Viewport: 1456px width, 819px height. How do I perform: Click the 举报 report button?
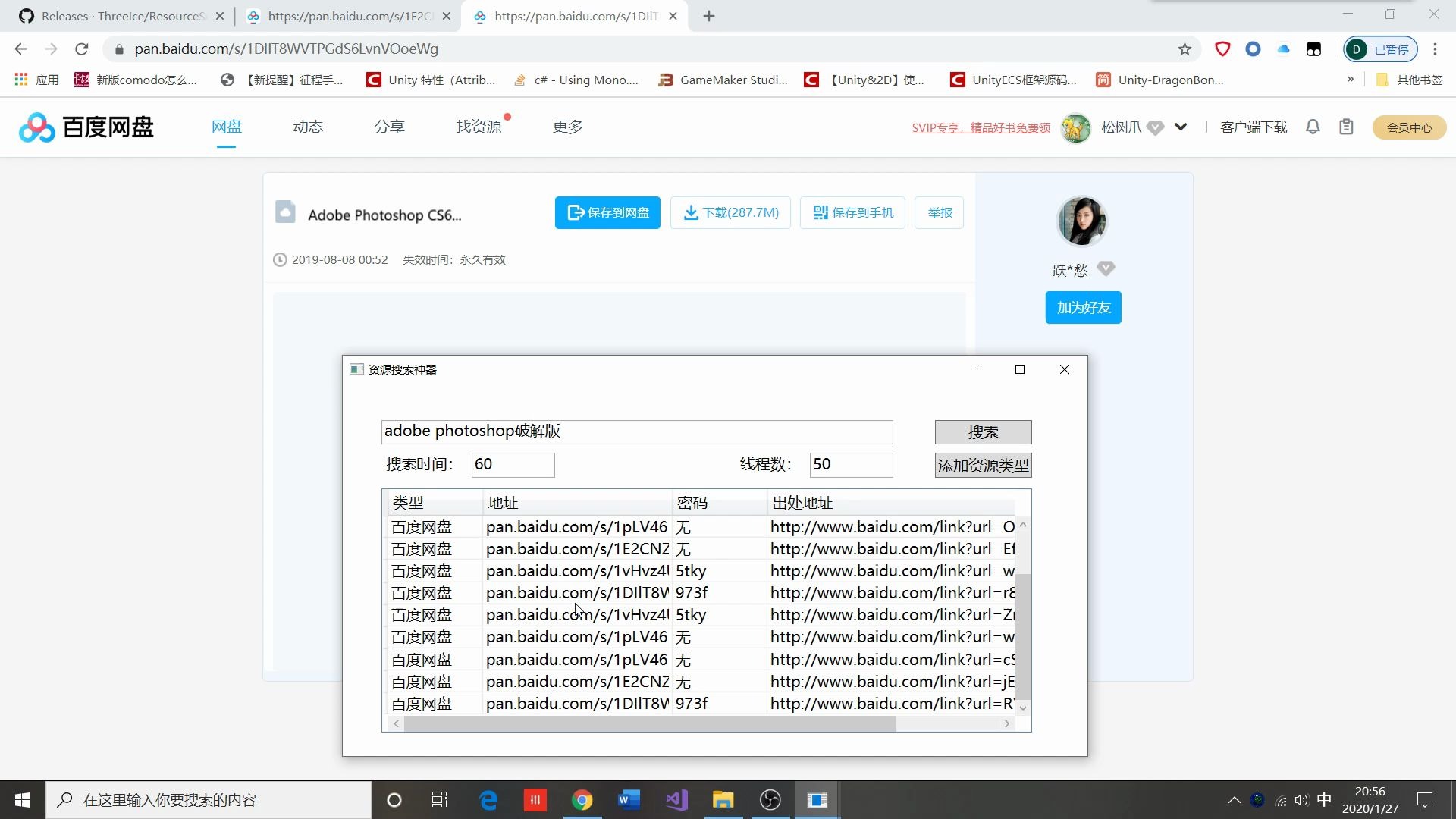coord(940,212)
